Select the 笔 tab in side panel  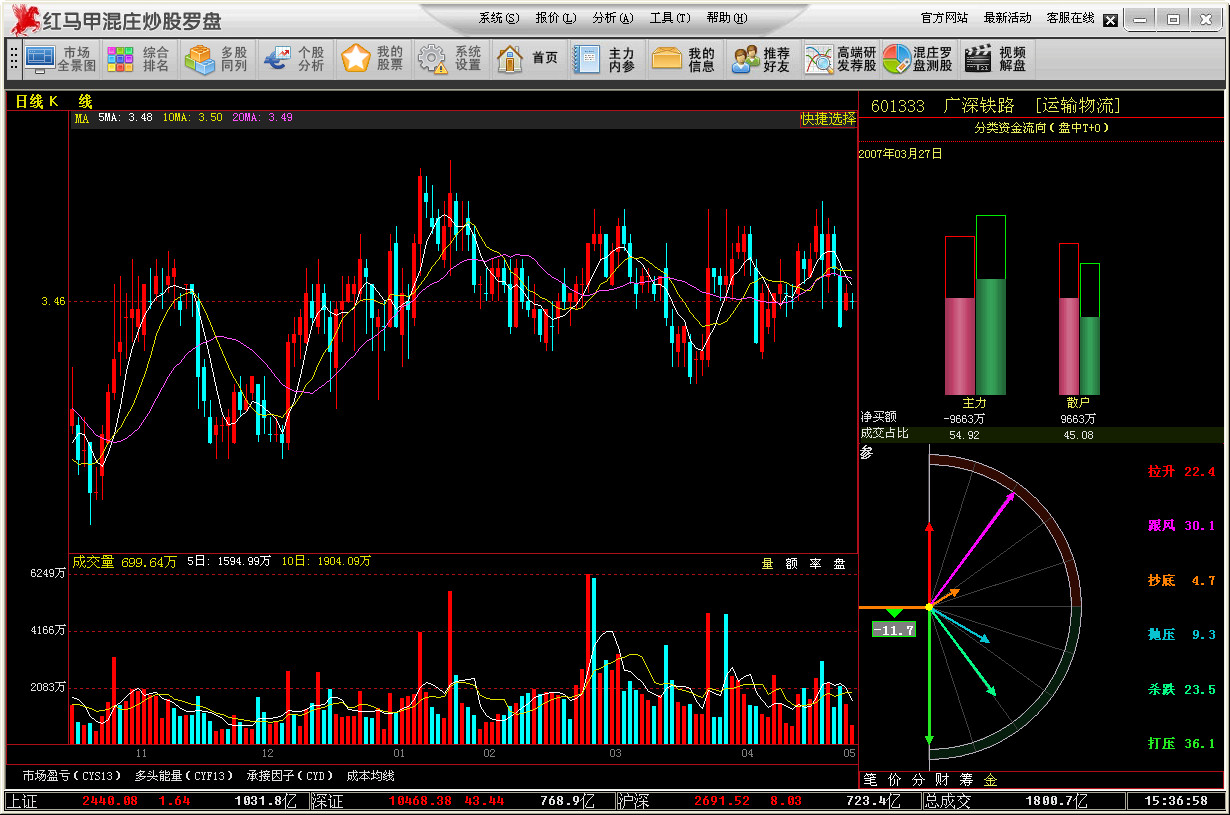pyautogui.click(x=870, y=779)
